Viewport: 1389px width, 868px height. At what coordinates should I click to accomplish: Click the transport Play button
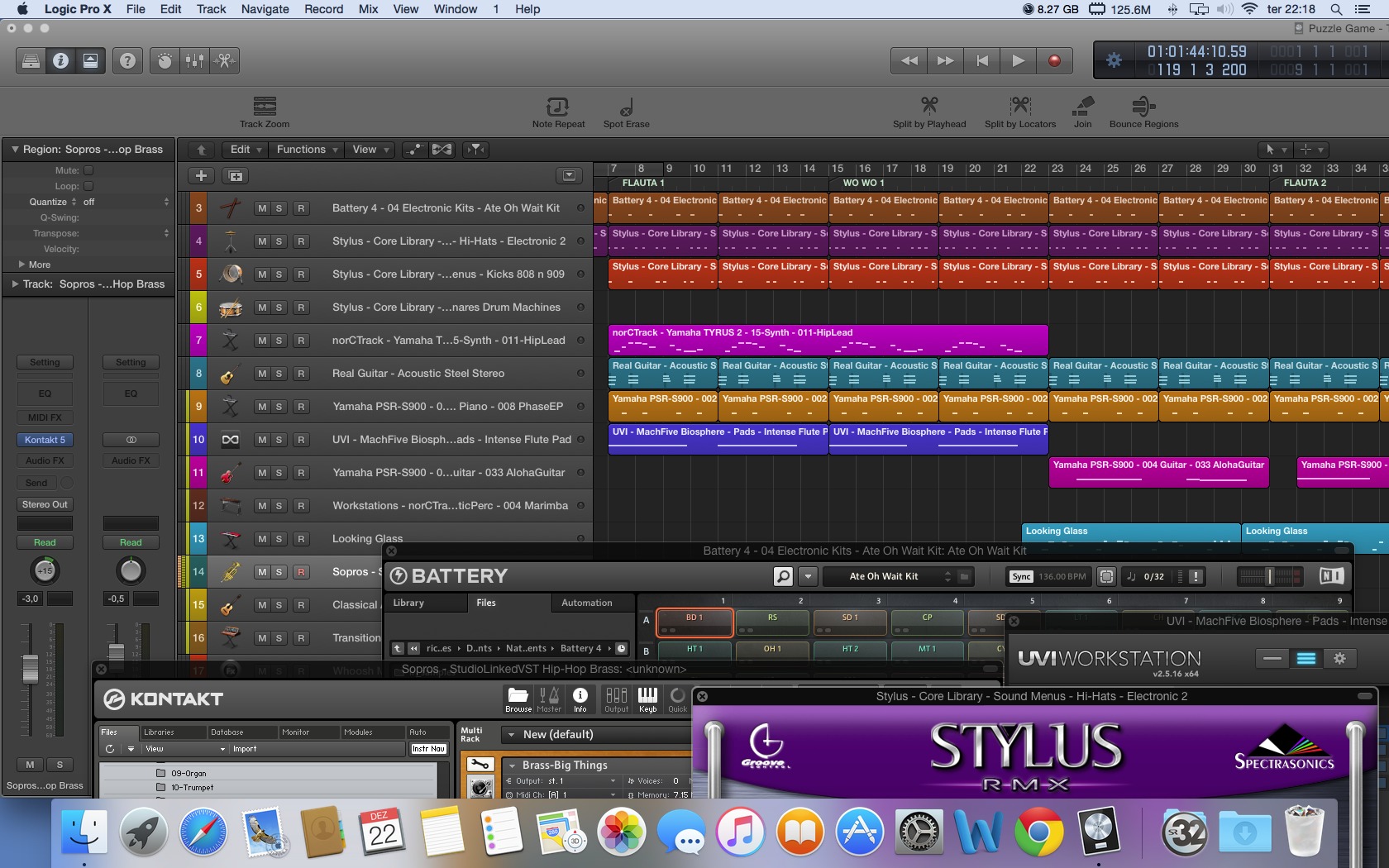[x=1019, y=60]
